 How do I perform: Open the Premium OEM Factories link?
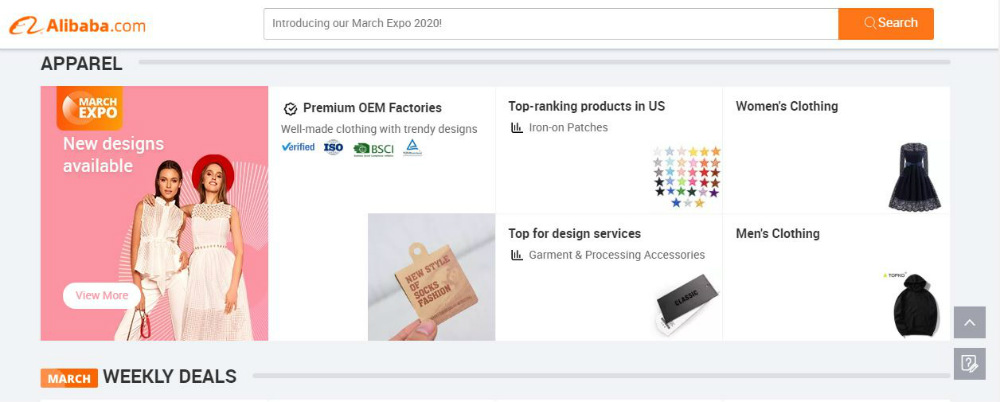(x=371, y=108)
